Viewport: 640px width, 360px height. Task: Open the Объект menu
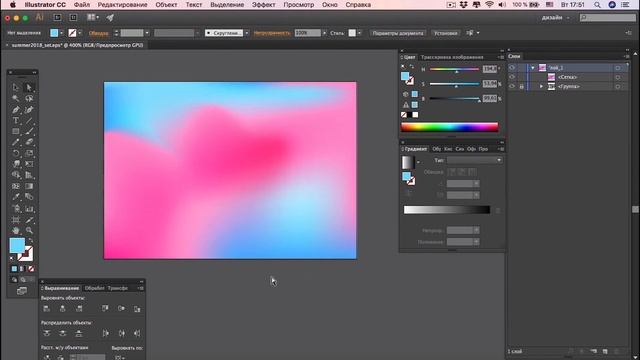pos(167,5)
